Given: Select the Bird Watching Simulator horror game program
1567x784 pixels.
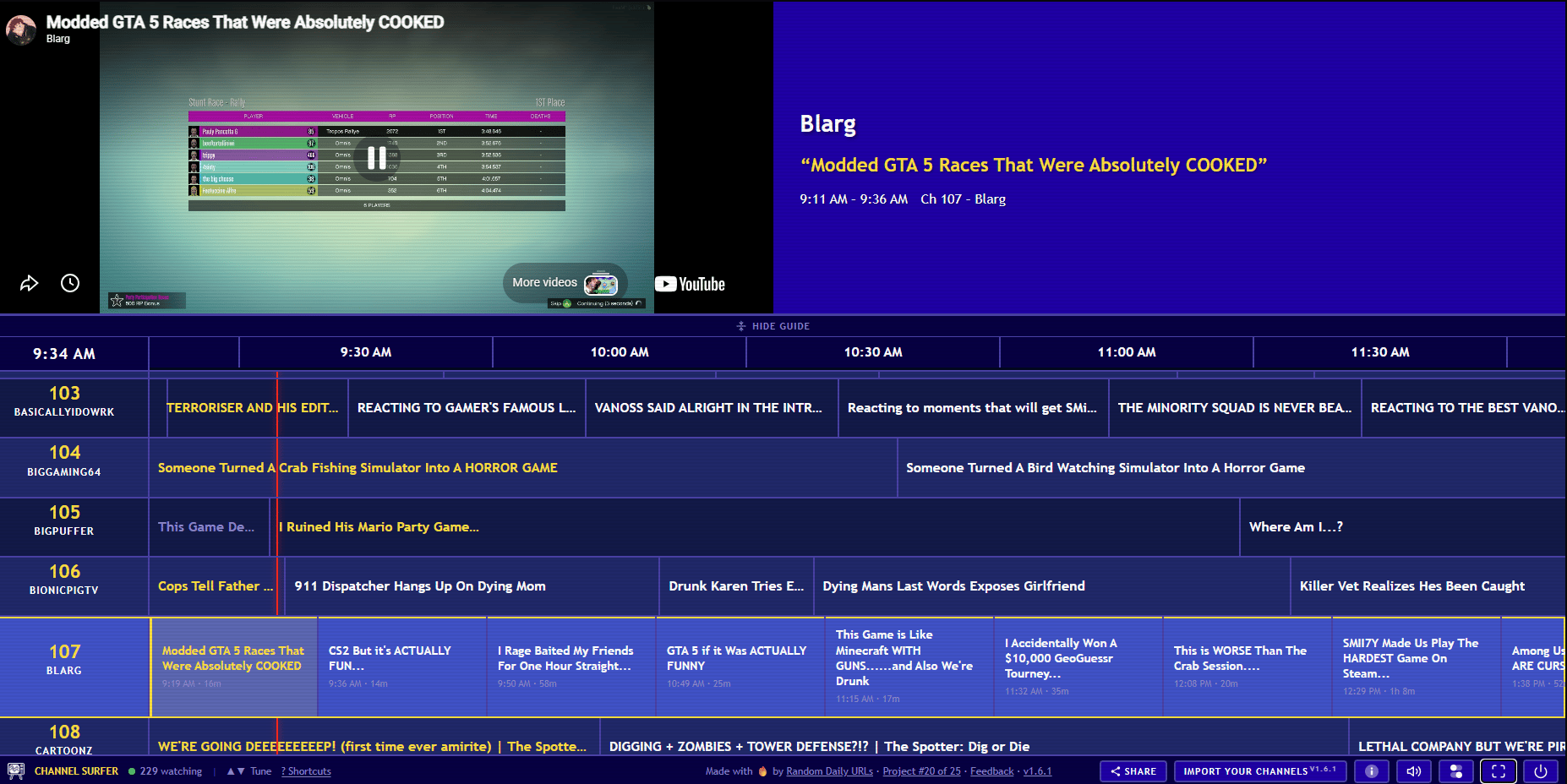Looking at the screenshot, I should click(x=1231, y=467).
